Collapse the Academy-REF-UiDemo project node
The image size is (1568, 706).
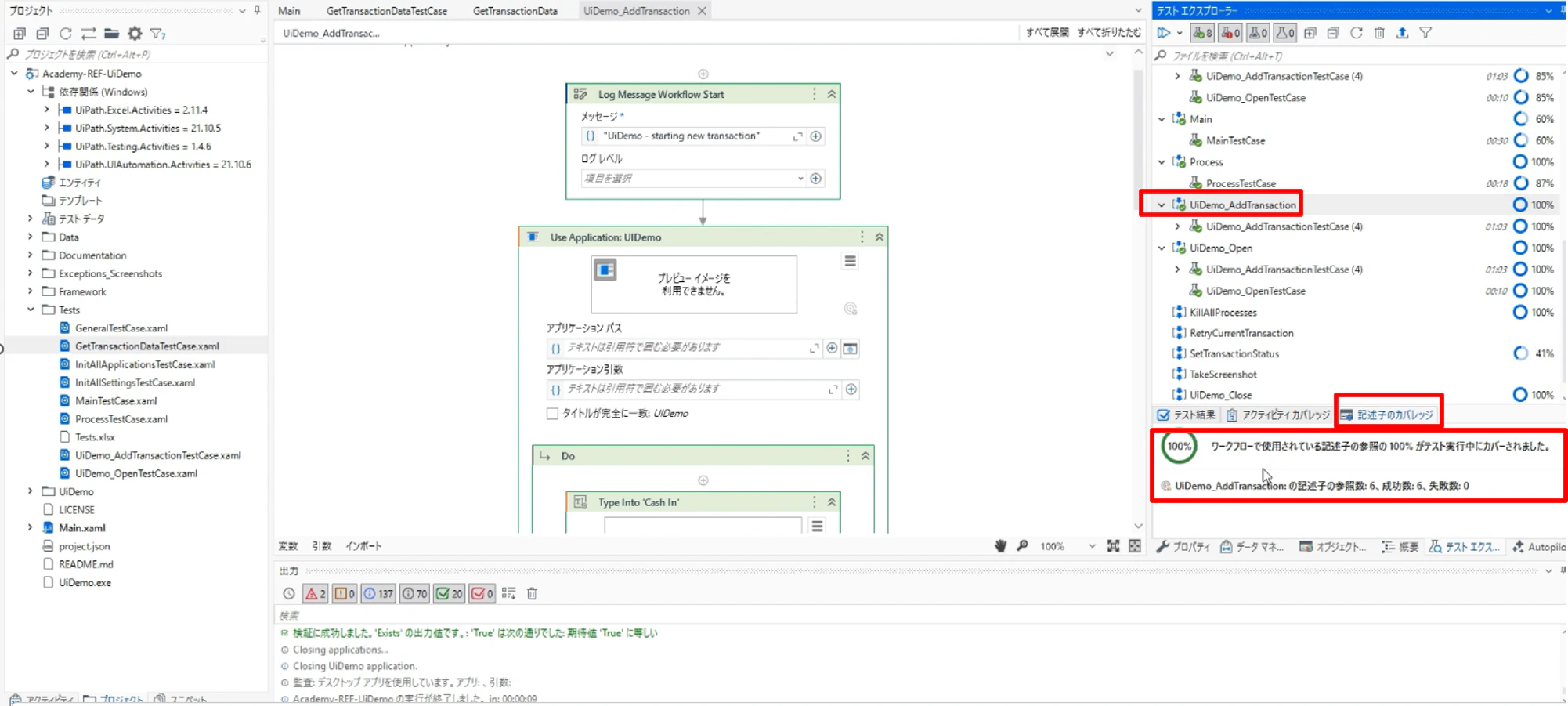14,74
